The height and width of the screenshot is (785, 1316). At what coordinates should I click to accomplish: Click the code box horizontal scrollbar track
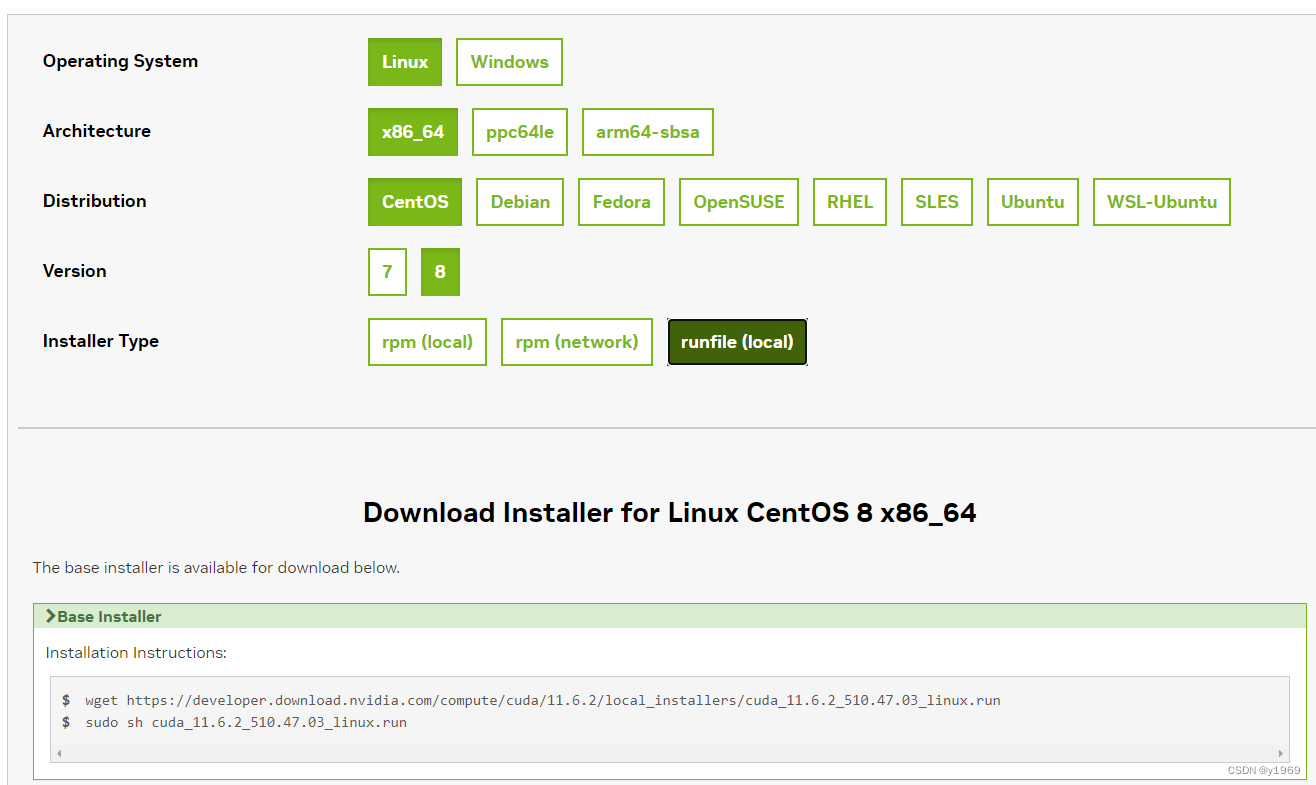pyautogui.click(x=670, y=753)
